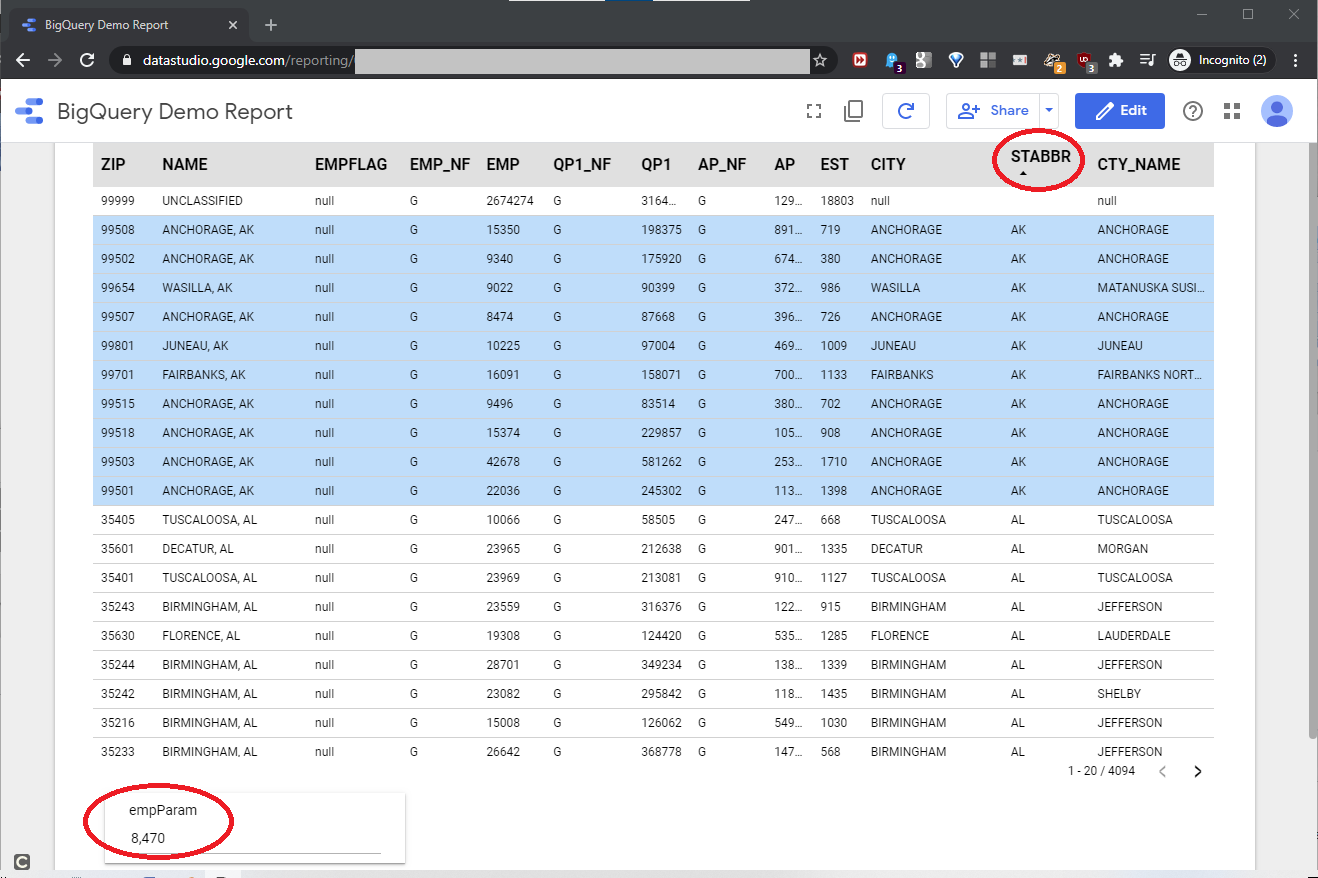Select the FAIRBANKS, AK name cell
Image resolution: width=1318 pixels, height=878 pixels.
pos(204,375)
